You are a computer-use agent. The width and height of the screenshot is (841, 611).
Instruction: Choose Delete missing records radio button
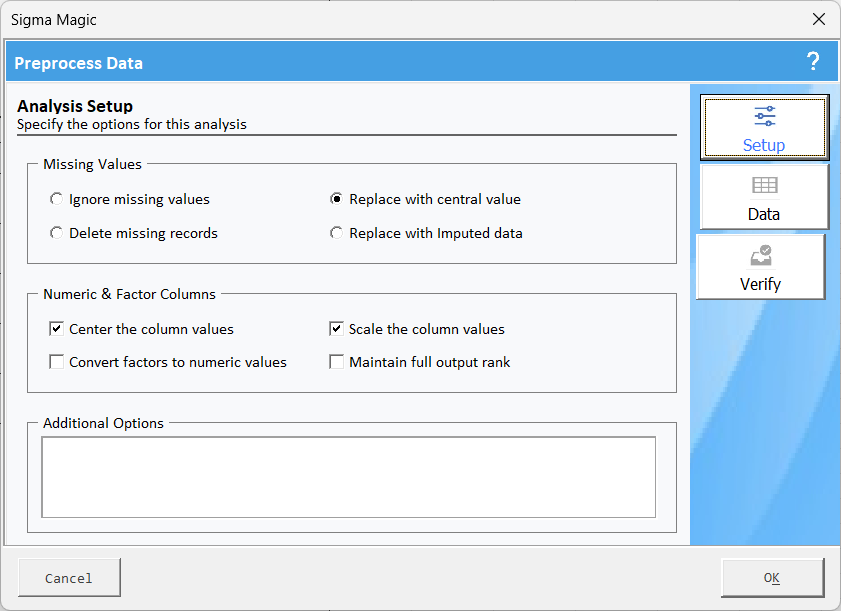(x=57, y=233)
